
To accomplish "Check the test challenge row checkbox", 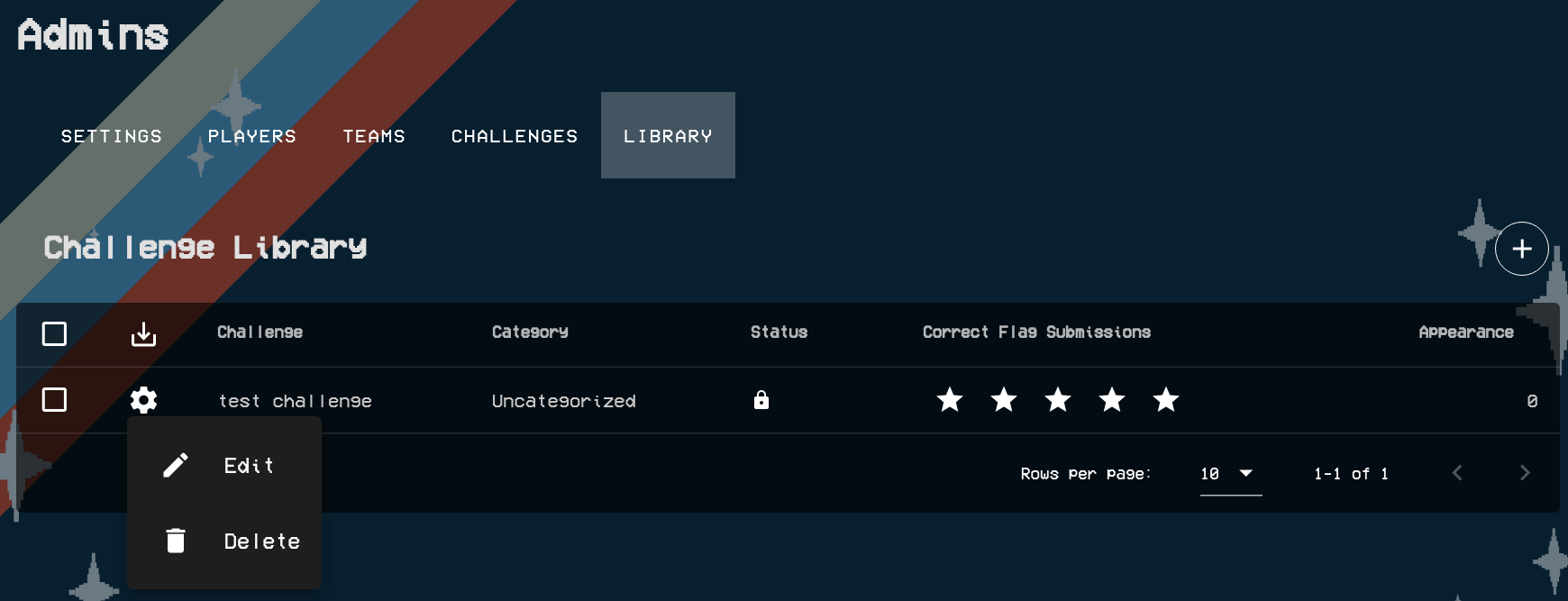I will [54, 400].
